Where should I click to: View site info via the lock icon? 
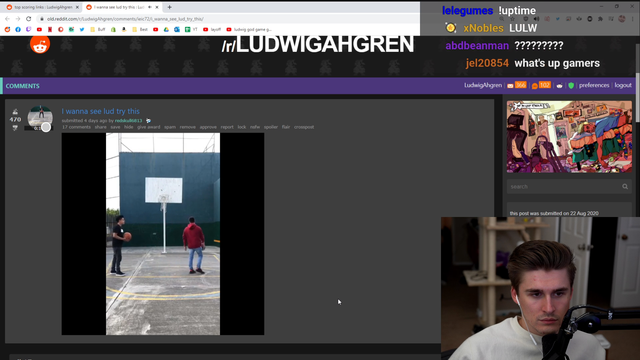coord(42,19)
